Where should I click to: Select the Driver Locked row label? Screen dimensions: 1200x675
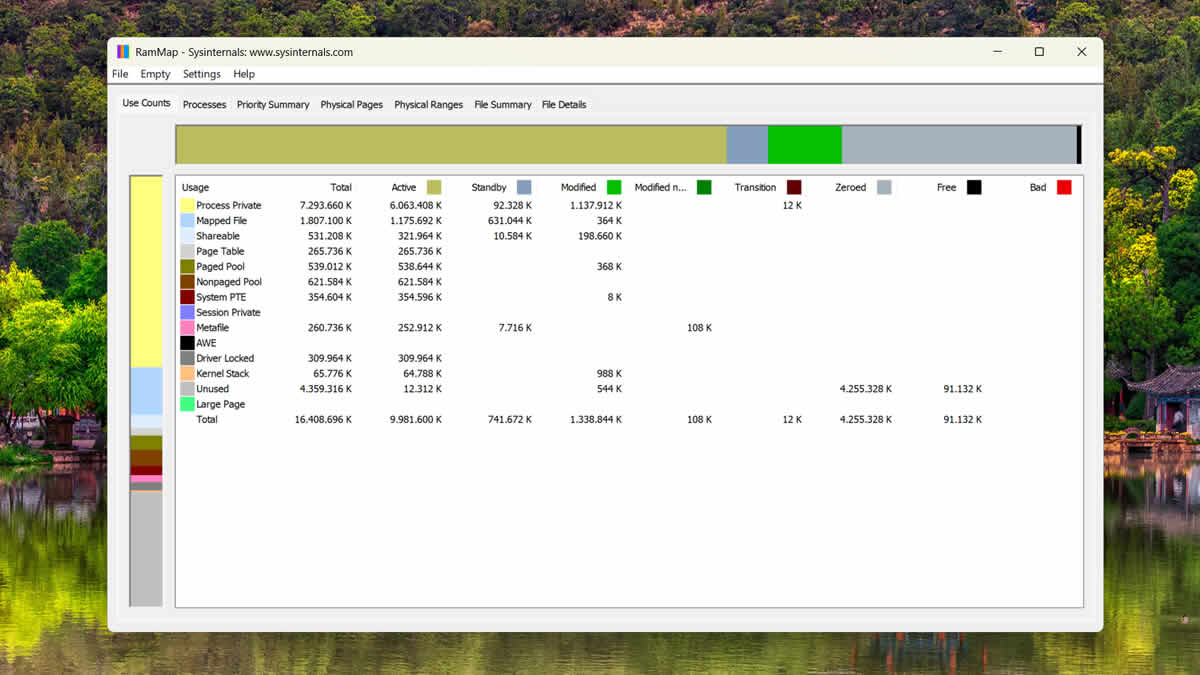coord(225,358)
